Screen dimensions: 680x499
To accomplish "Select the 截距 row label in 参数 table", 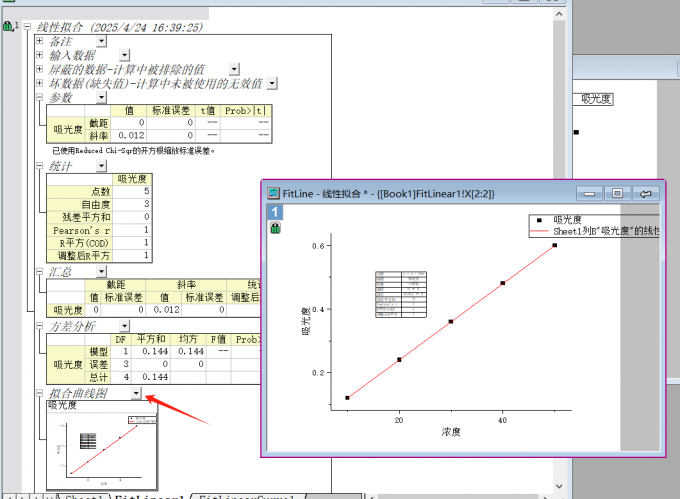I will pyautogui.click(x=98, y=123).
